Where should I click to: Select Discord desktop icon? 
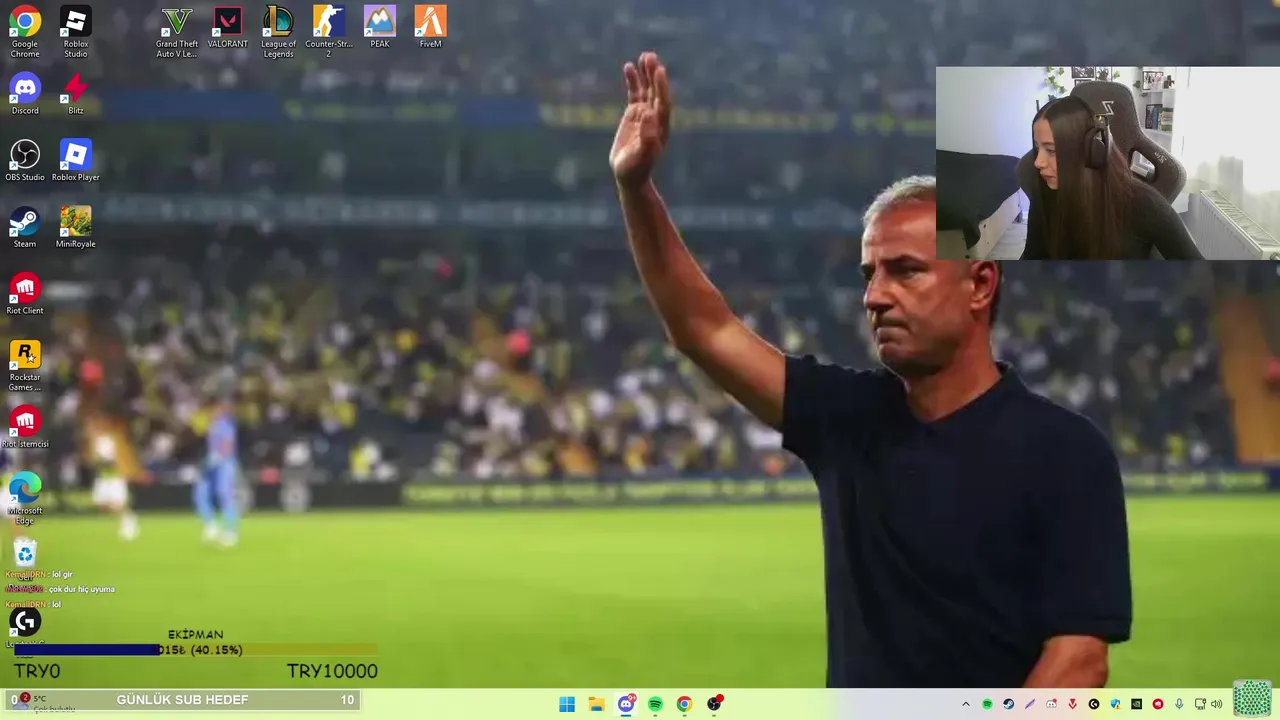[x=25, y=95]
